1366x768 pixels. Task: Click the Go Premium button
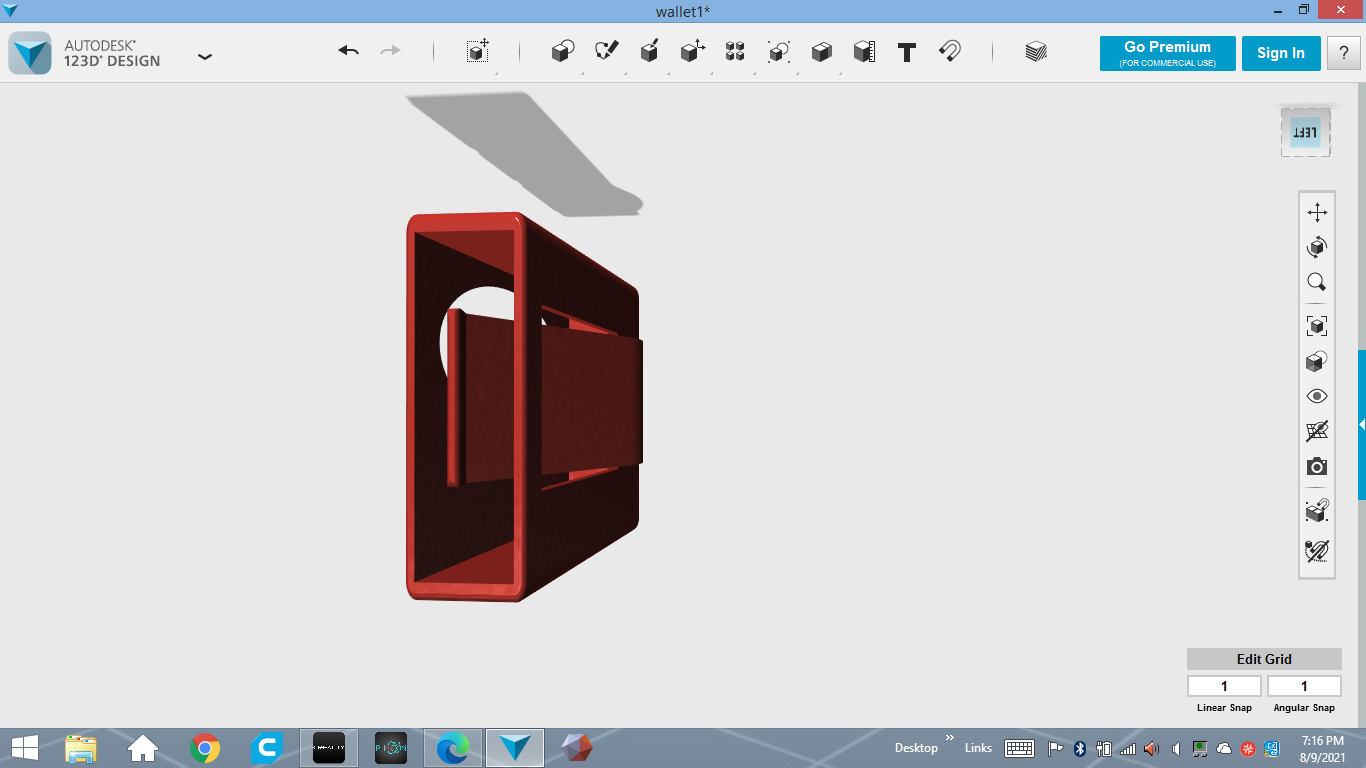pyautogui.click(x=1167, y=53)
